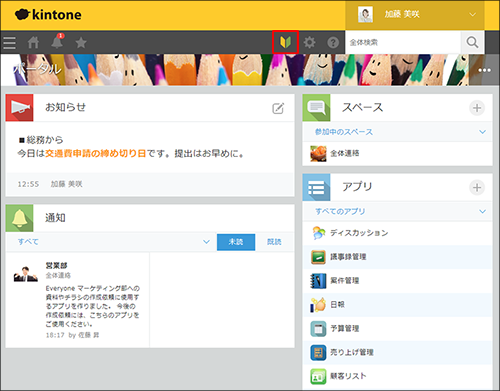Expand the 参加中のスペース dropdown
Viewport: 500px width, 391px height.
[397, 132]
